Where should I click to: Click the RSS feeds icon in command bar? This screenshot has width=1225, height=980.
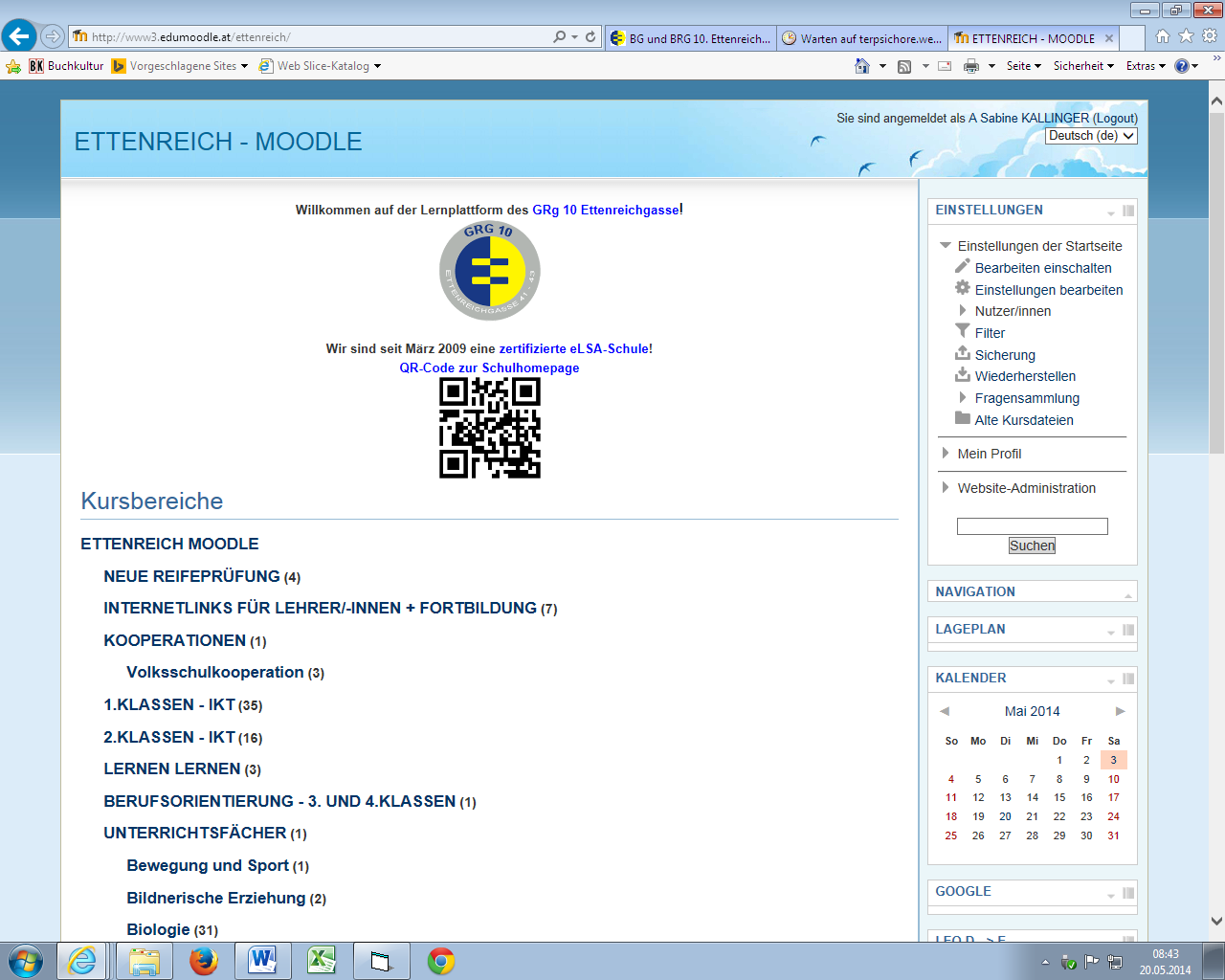point(904,66)
